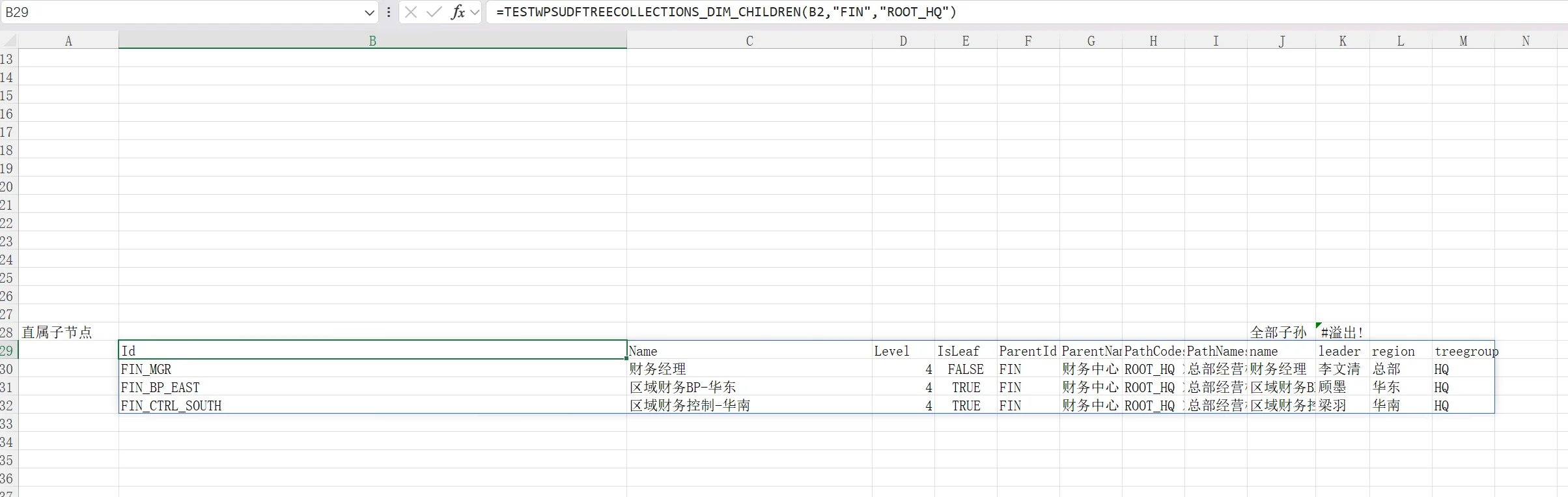This screenshot has width=1568, height=497.
Task: Click the confirm checkmark icon in formula bar
Action: [x=434, y=12]
